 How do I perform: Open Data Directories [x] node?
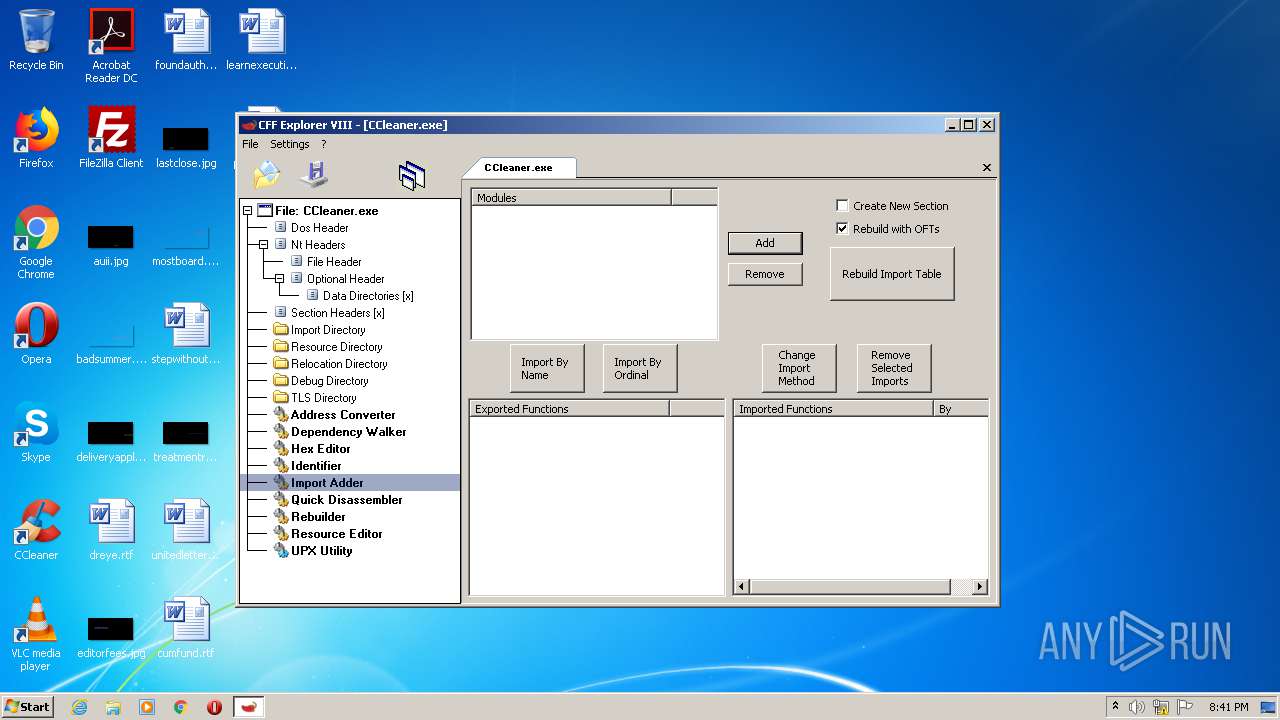coord(368,296)
